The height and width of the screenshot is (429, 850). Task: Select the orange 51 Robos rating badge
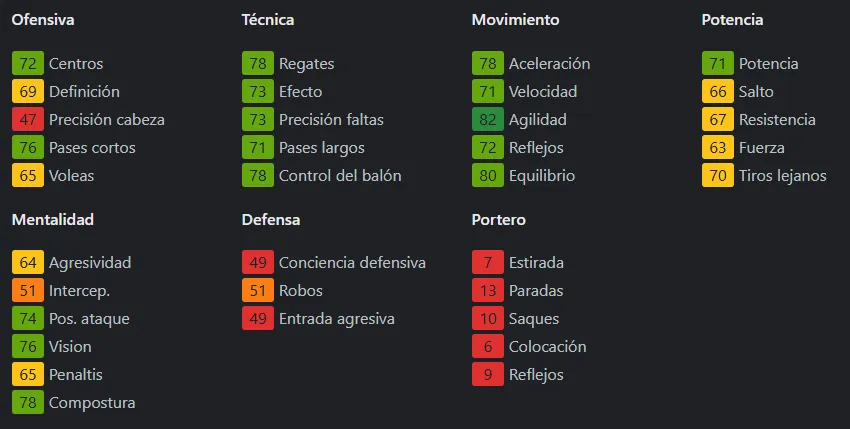257,291
